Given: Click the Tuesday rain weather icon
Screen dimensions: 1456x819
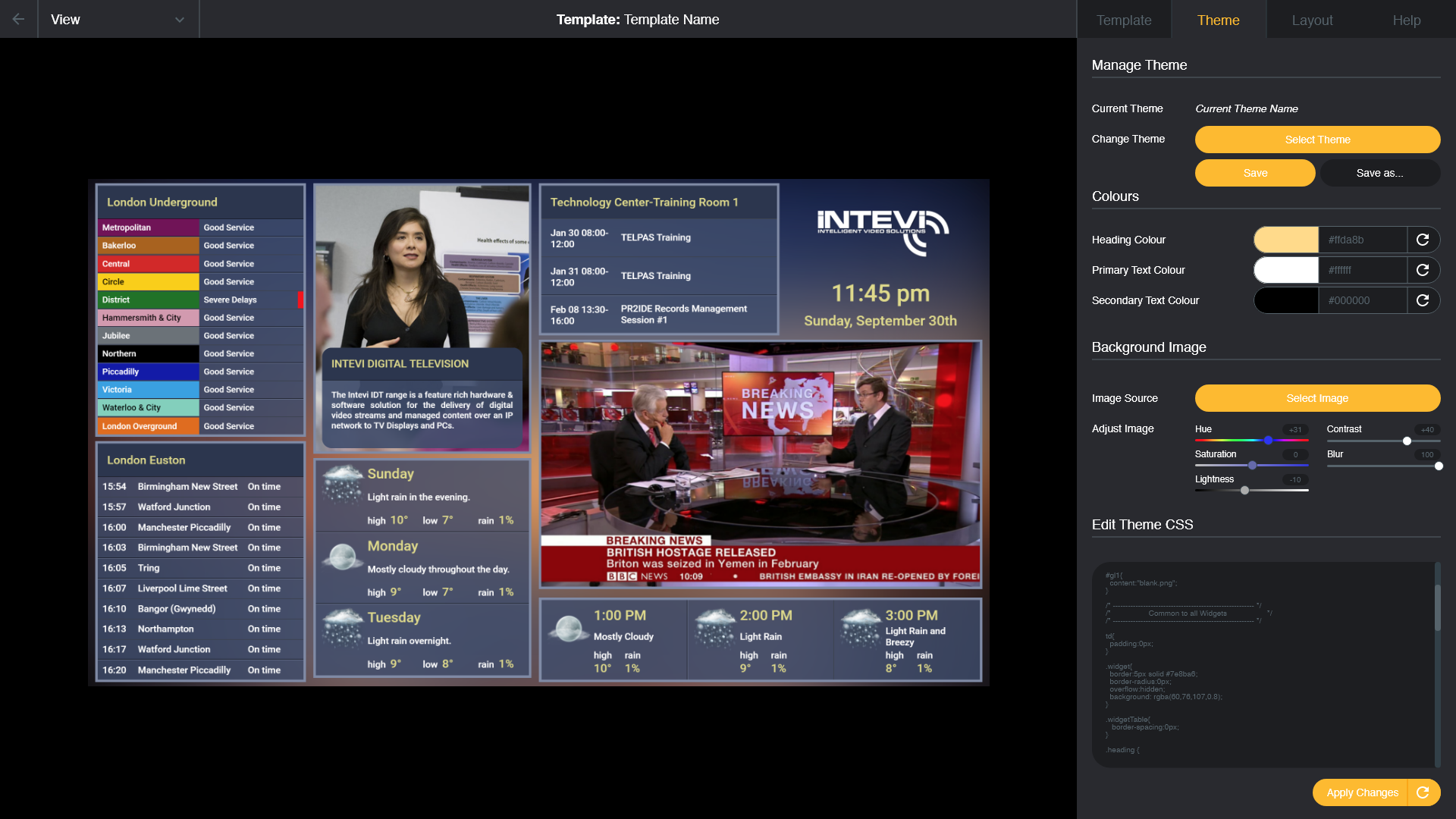Looking at the screenshot, I should tap(342, 628).
